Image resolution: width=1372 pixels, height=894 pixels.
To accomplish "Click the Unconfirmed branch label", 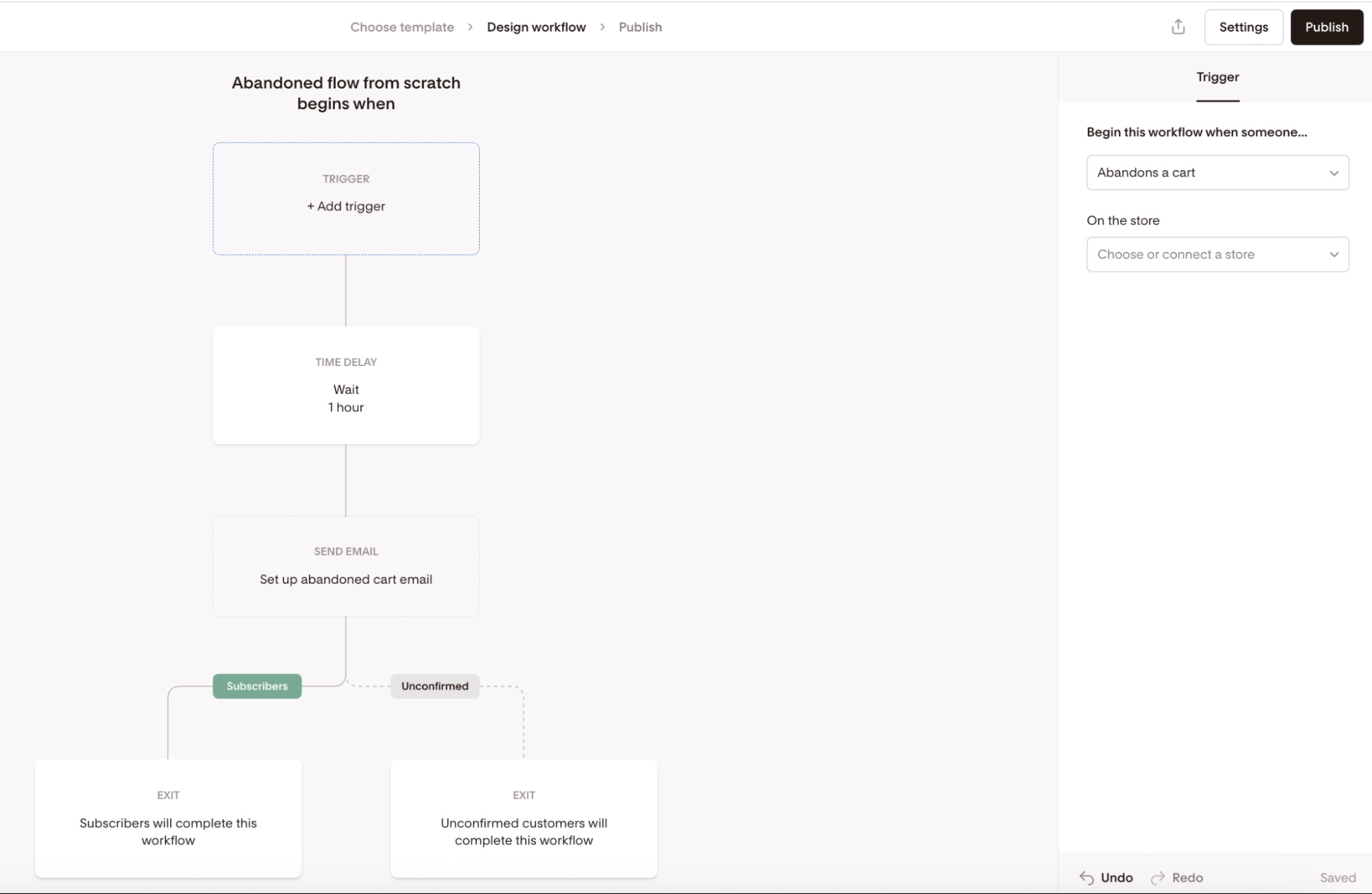I will 434,686.
